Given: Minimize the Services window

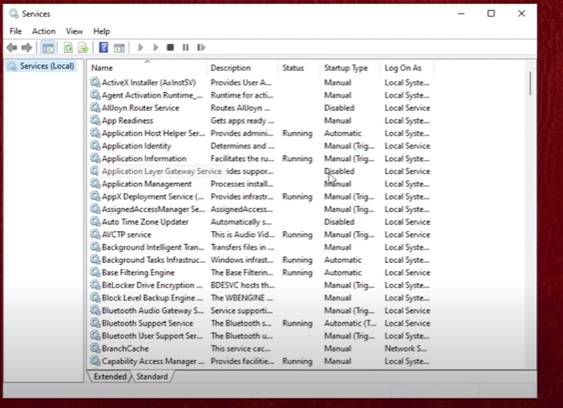Looking at the screenshot, I should coord(461,13).
